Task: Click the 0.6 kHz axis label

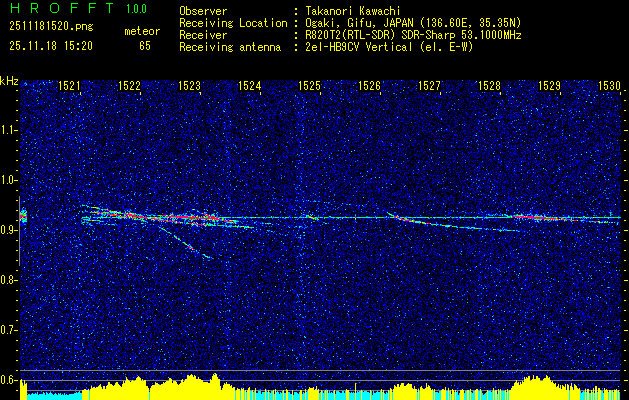Action: [x=9, y=380]
